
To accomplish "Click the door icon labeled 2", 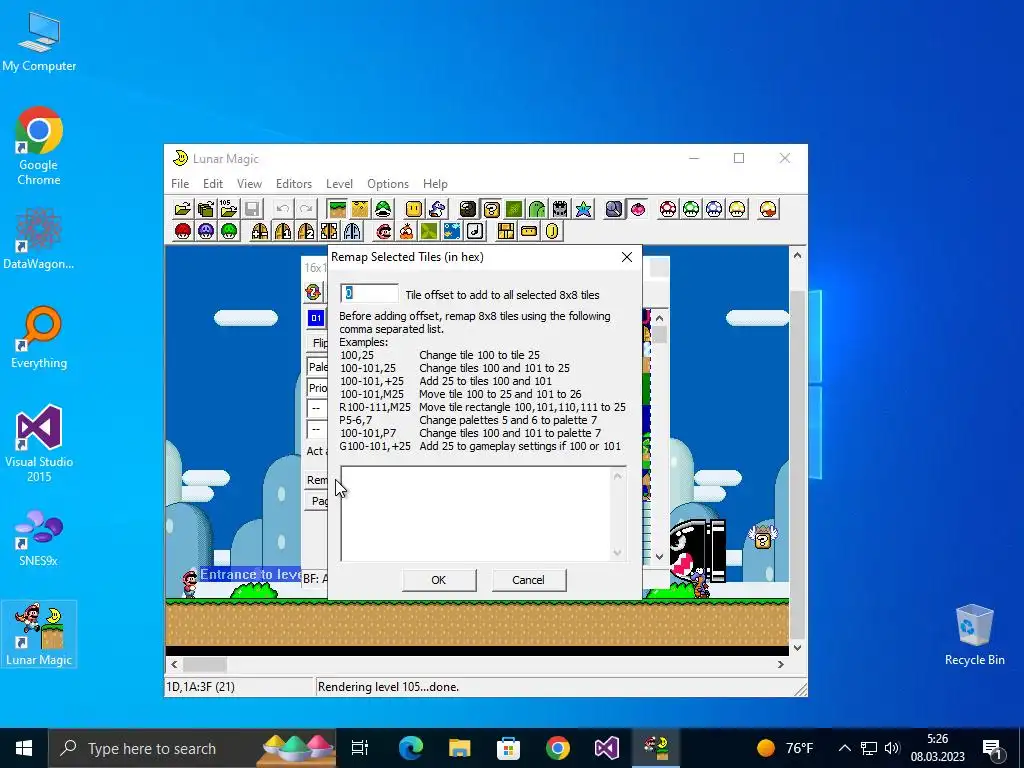I will tap(306, 231).
